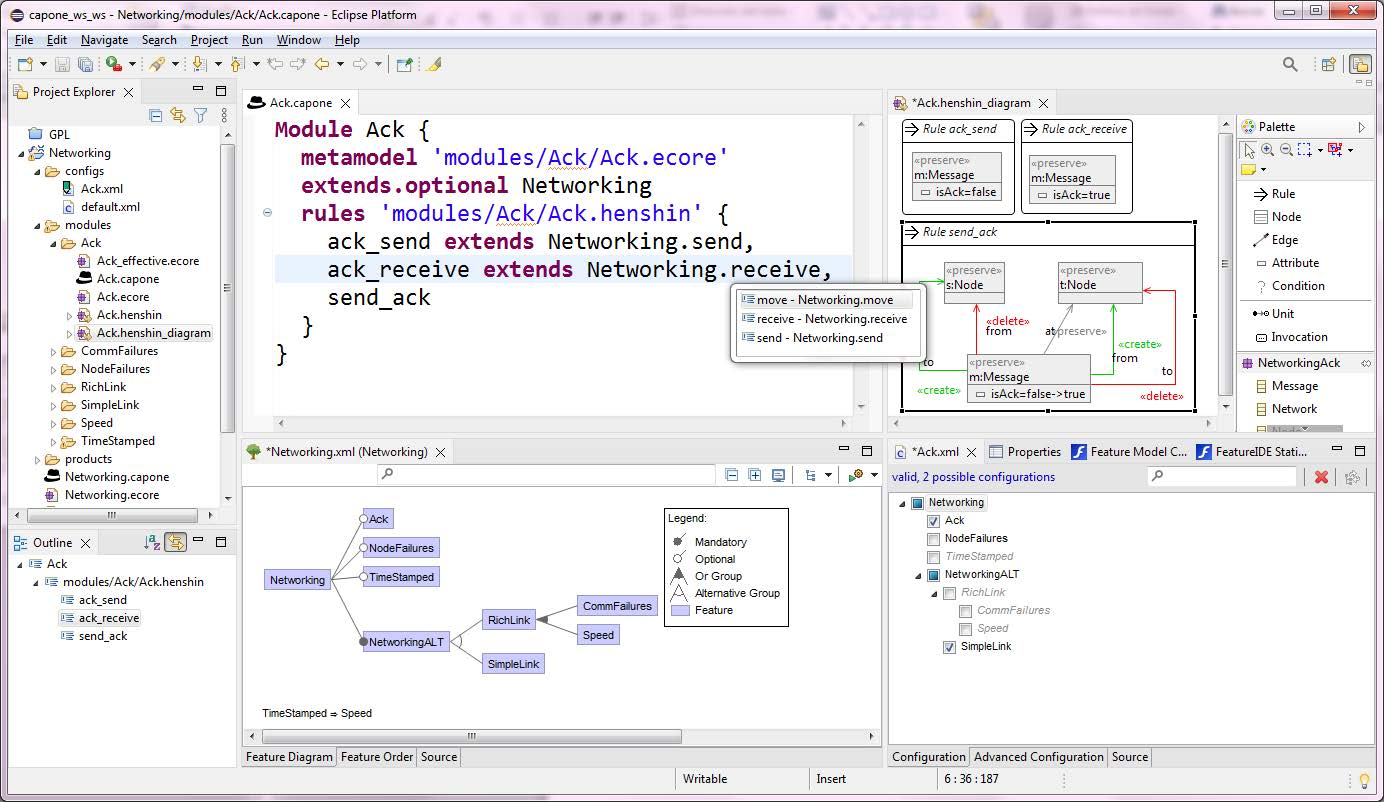Click the configuration search input field

[1222, 477]
